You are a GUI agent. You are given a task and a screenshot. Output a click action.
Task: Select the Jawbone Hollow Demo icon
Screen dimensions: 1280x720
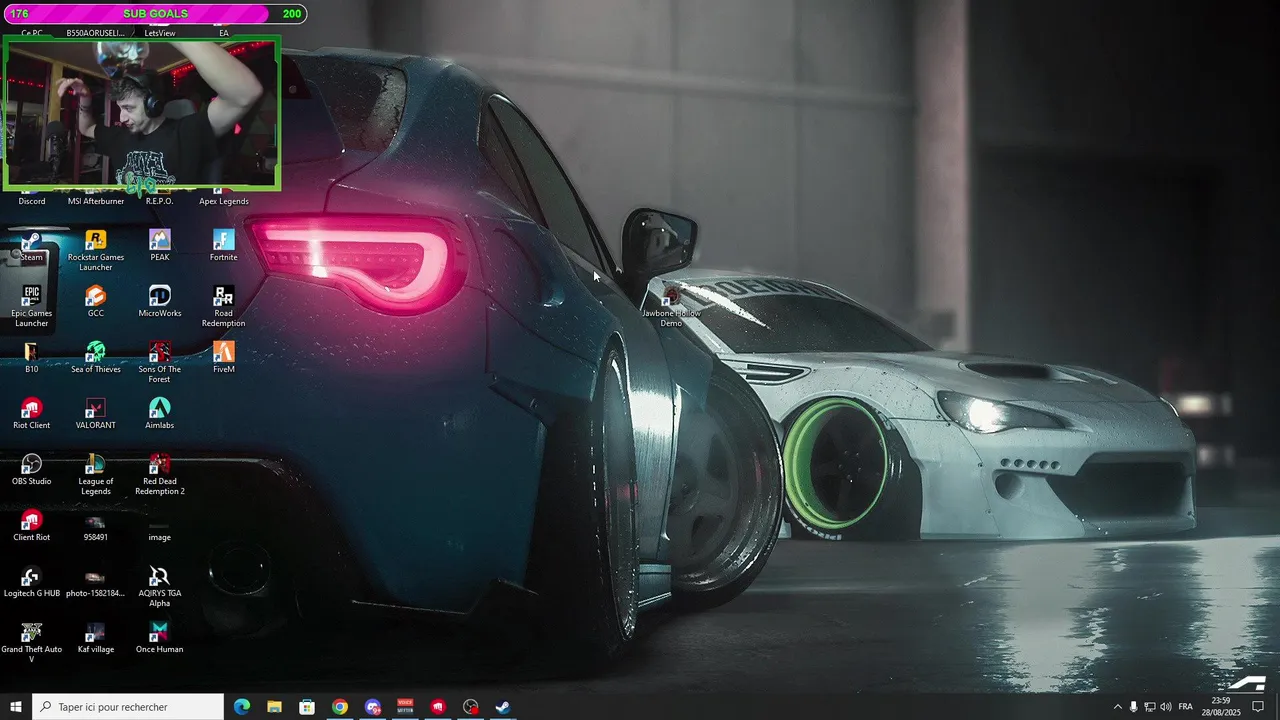tap(672, 307)
